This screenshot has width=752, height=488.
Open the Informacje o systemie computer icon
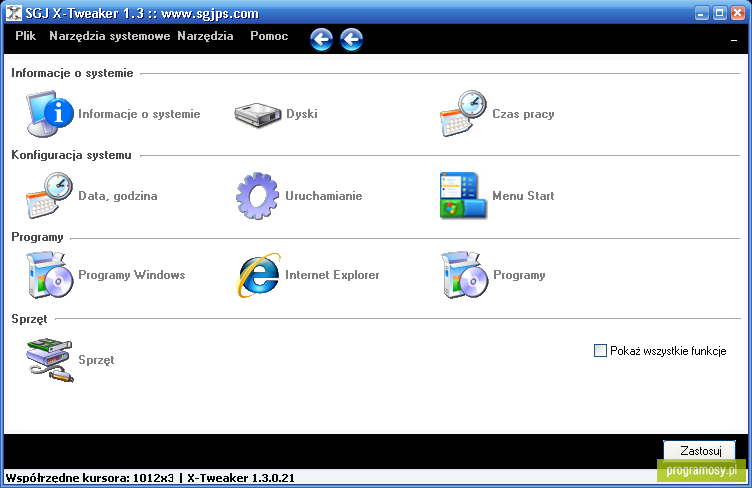49,114
